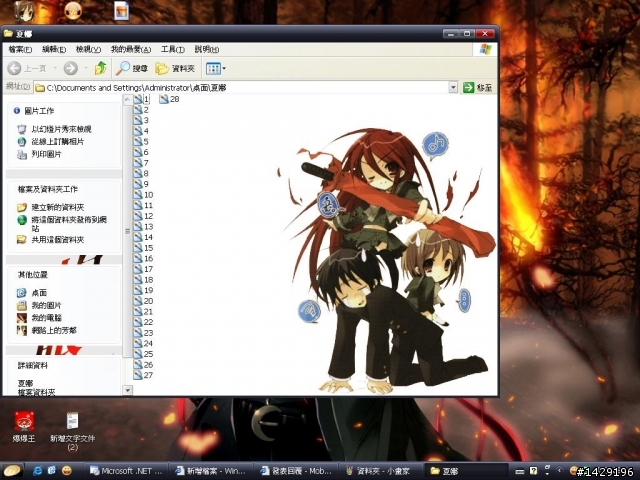Click side pane scrollbar down arrow
The width and height of the screenshot is (640, 480).
coord(127,390)
